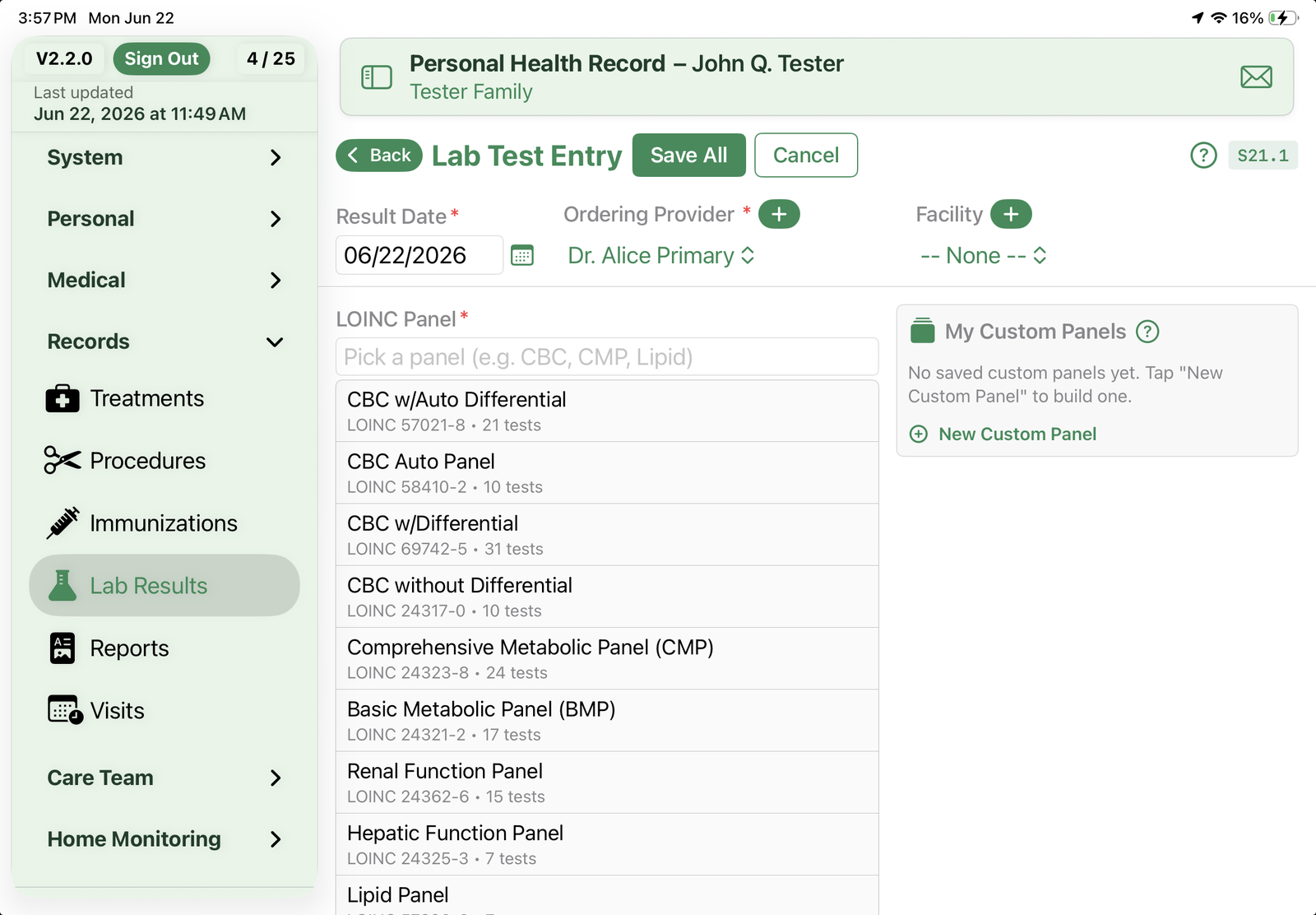Expand the Home Monitoring section
The image size is (1316, 915).
164,839
